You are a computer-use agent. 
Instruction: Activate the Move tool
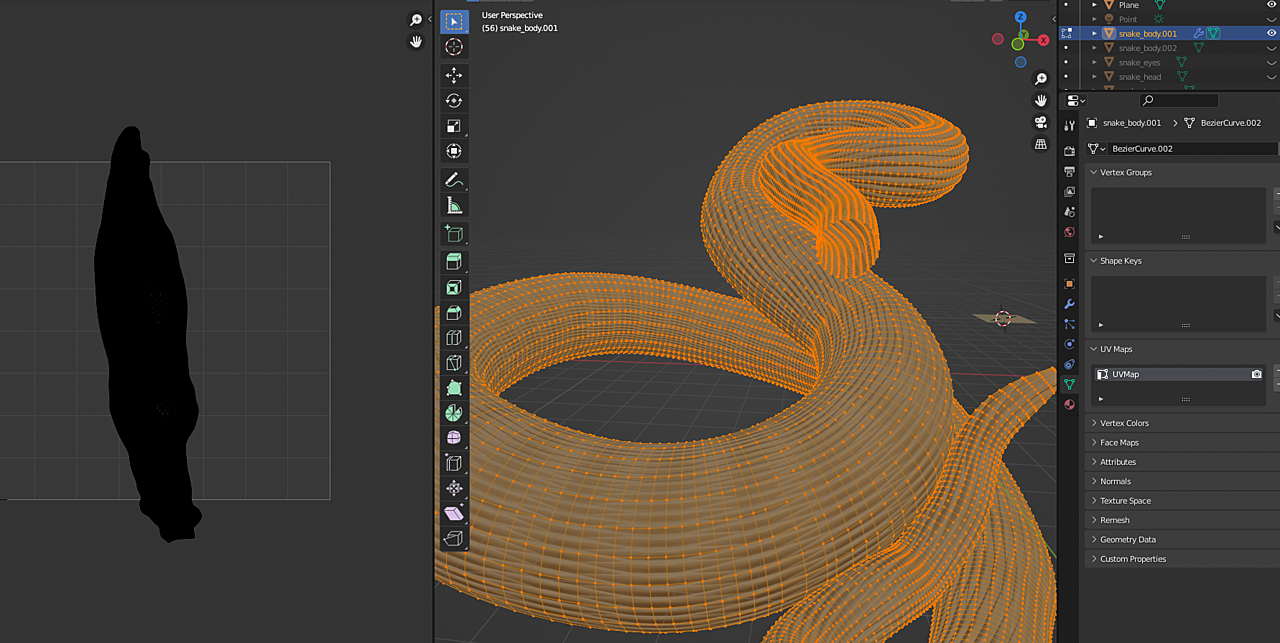(x=454, y=75)
